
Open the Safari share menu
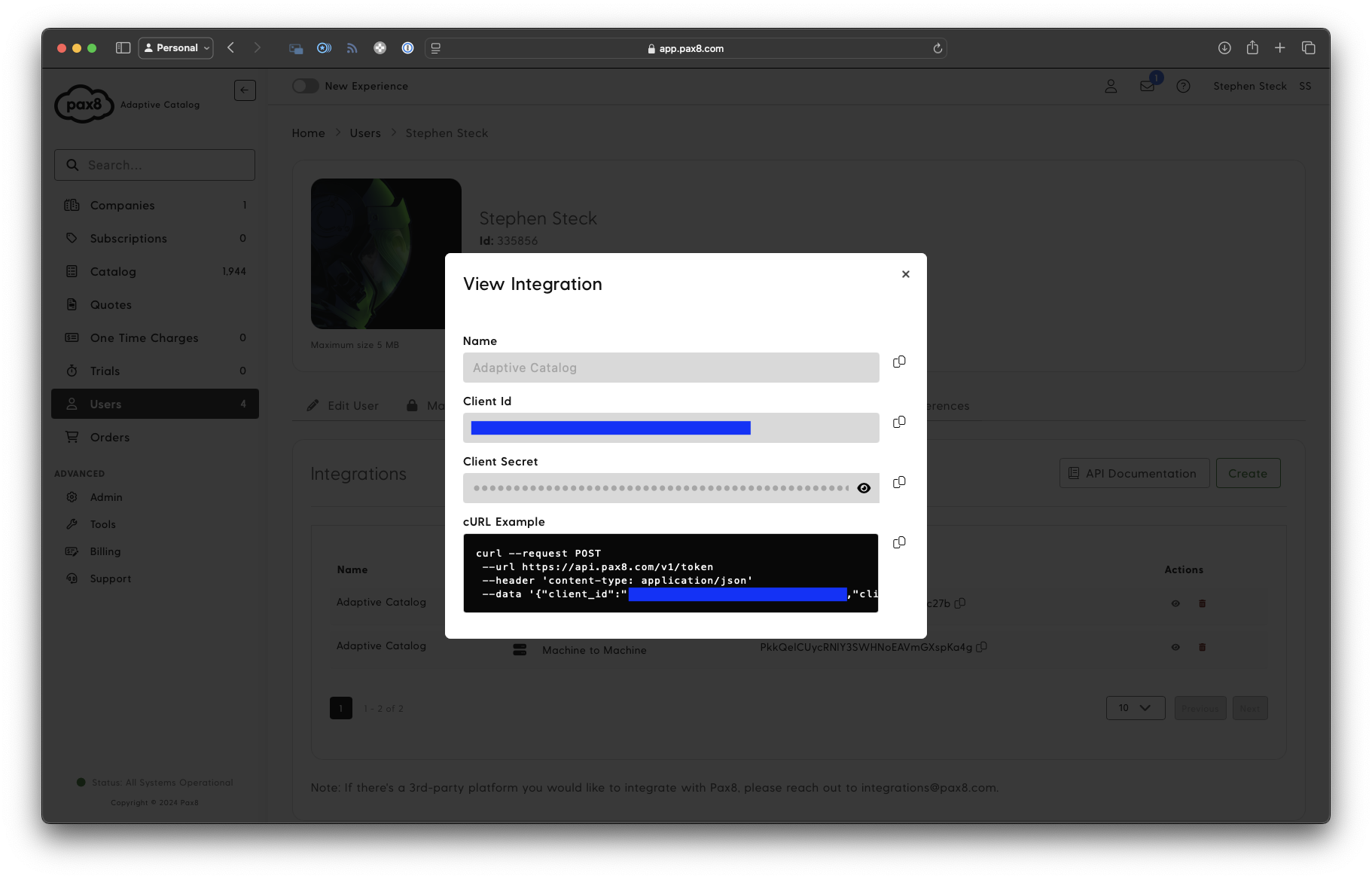(1252, 47)
